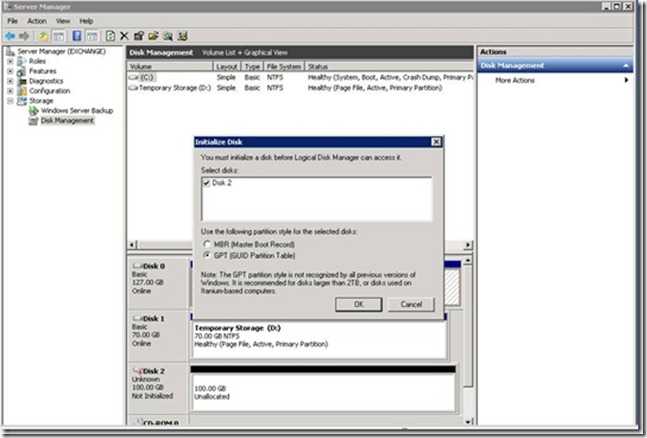
Task: Click the Back arrow toolbar icon
Action: (x=10, y=36)
